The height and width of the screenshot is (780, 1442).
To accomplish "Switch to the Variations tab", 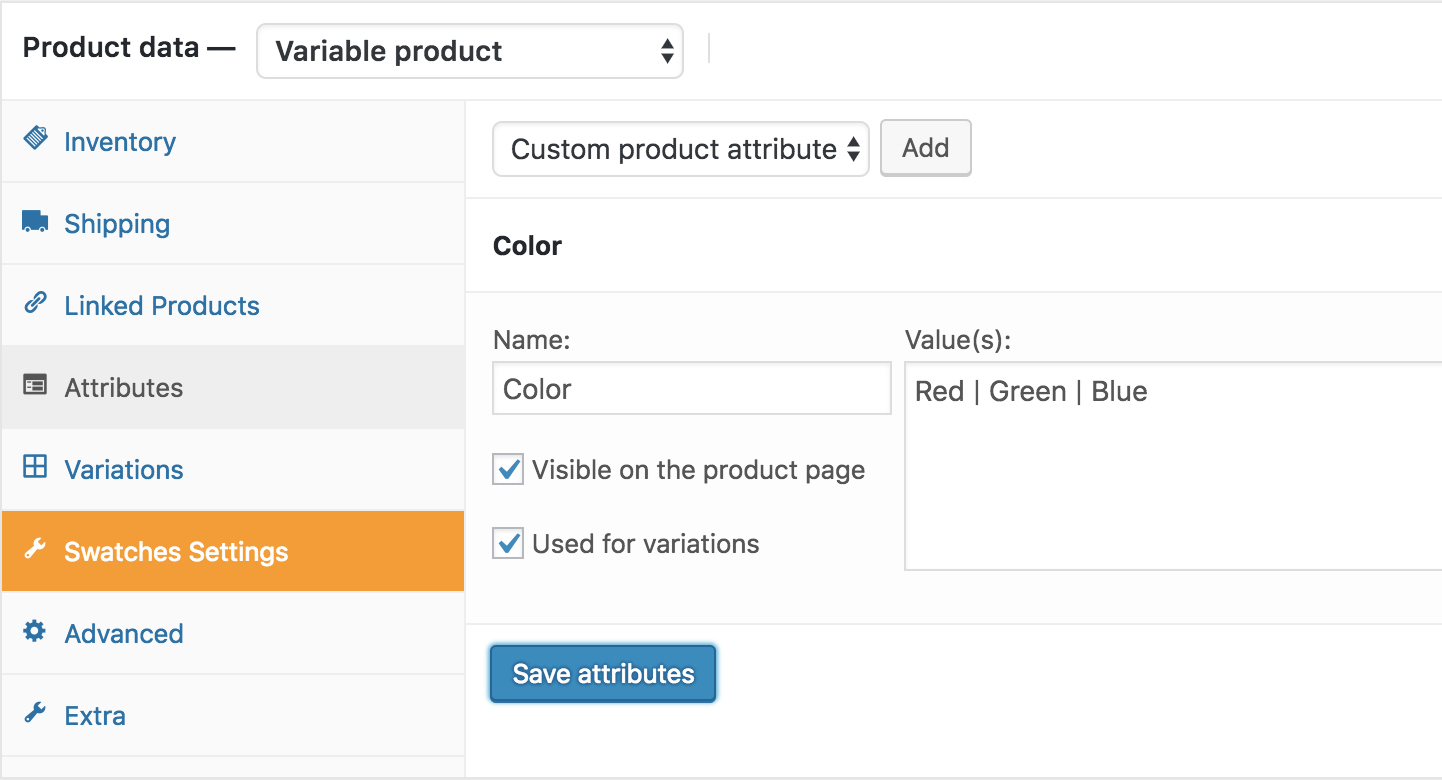I will pos(123,468).
